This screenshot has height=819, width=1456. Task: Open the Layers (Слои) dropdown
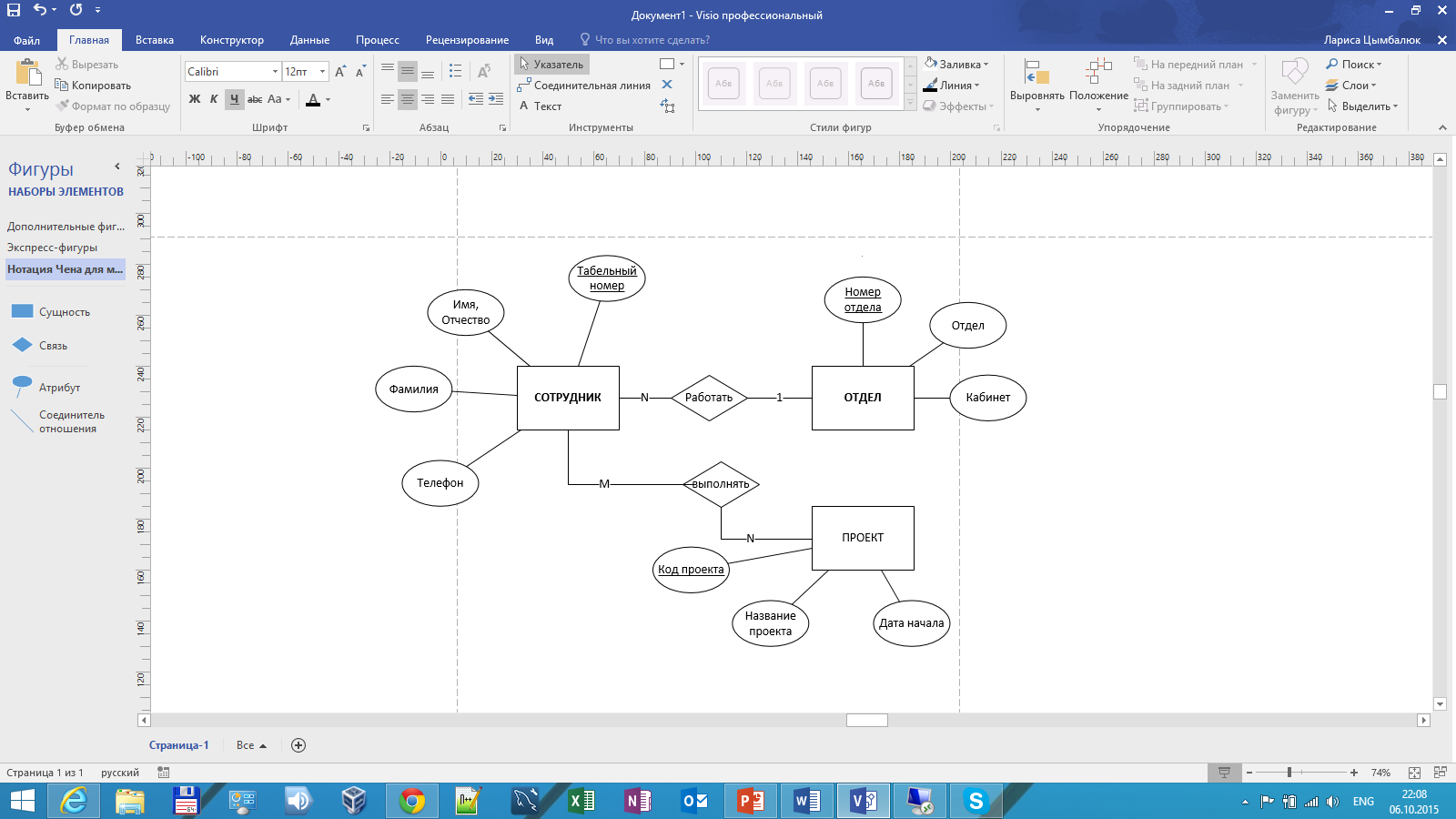1351,86
